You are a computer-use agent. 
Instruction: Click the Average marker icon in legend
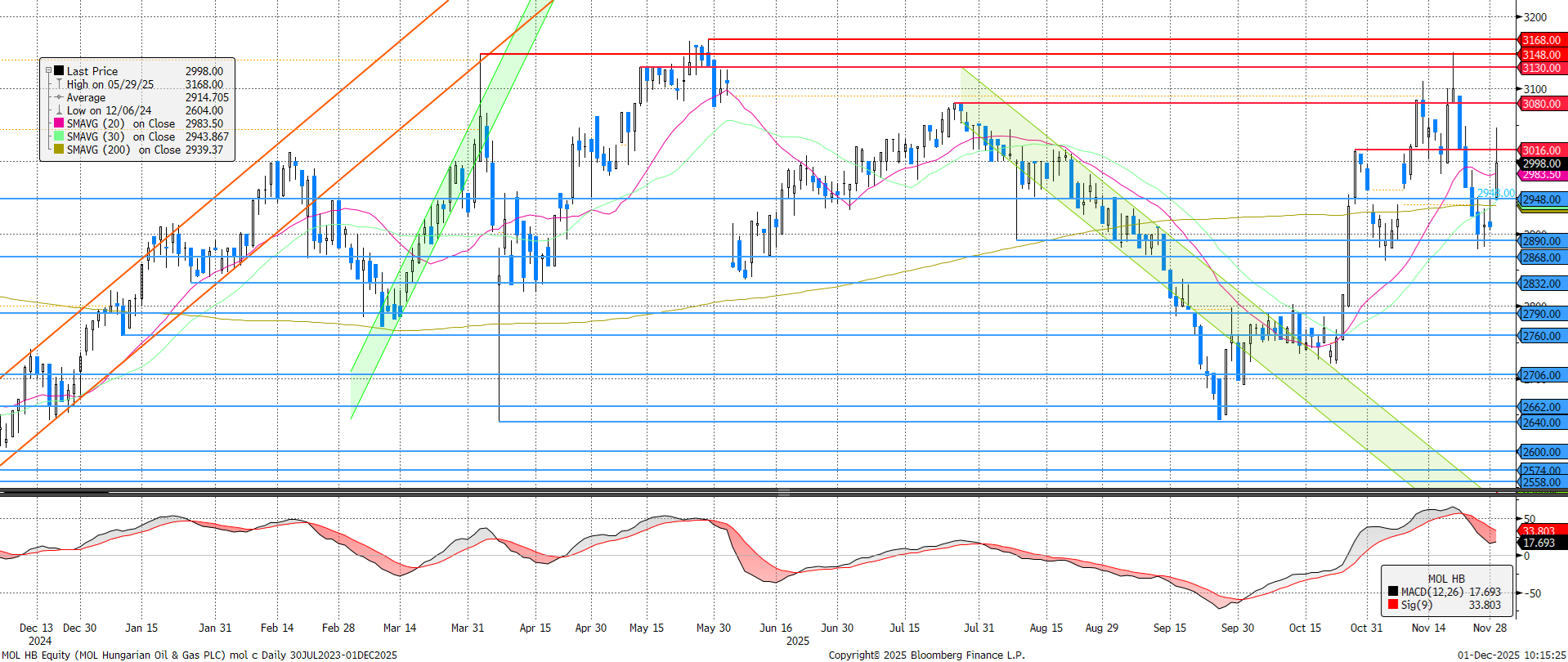click(59, 97)
